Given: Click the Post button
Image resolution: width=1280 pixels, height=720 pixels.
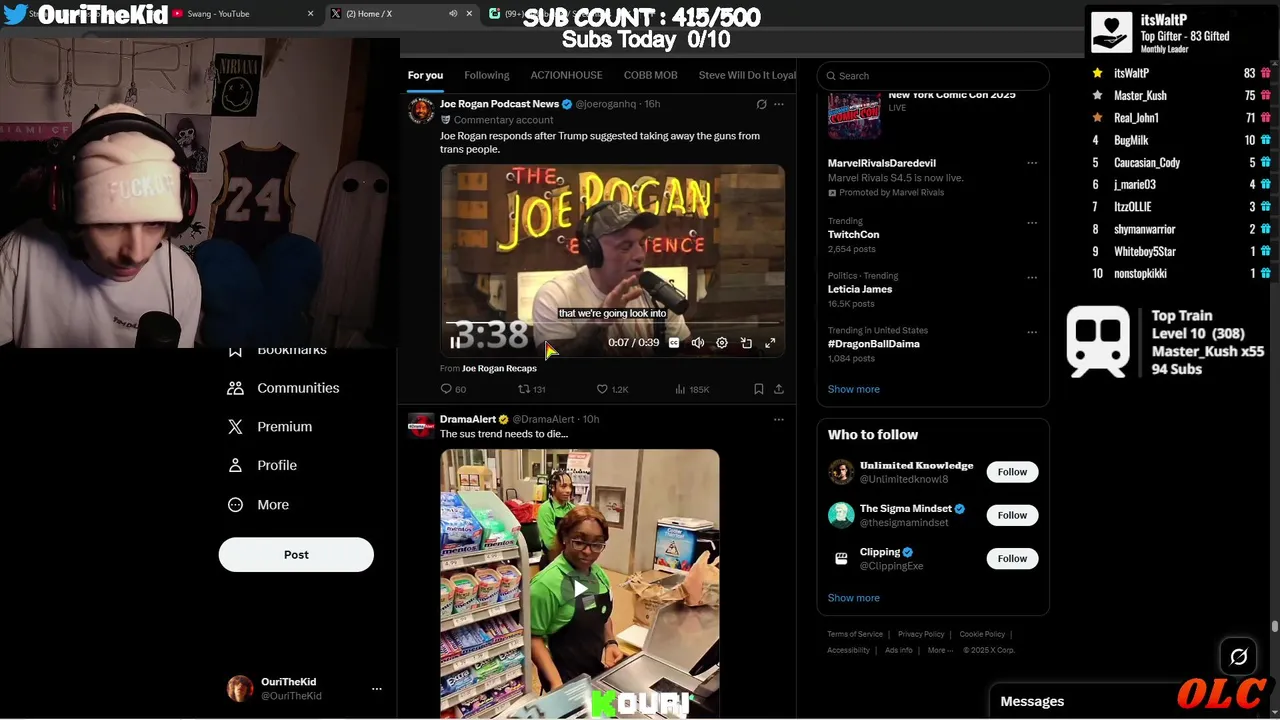Looking at the screenshot, I should click(x=296, y=555).
